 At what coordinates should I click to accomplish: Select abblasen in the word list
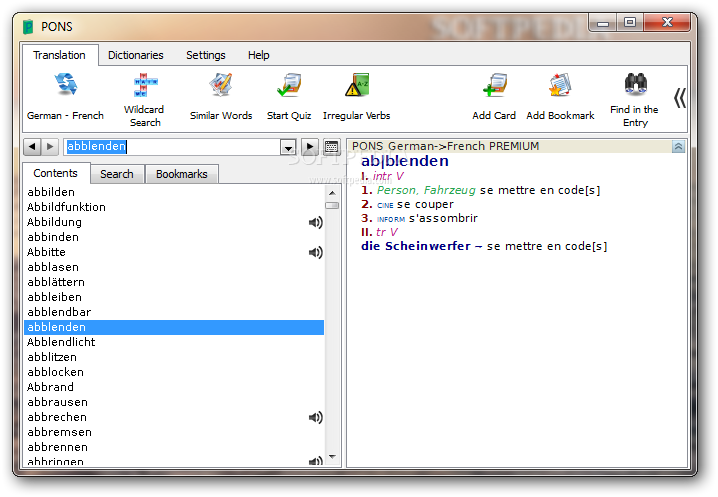(174, 267)
